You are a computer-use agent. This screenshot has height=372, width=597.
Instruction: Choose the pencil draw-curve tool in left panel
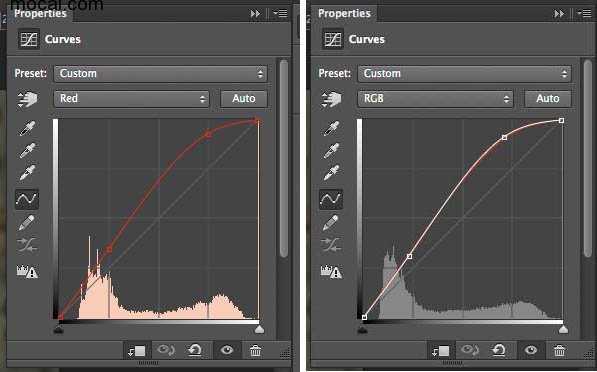pos(26,223)
